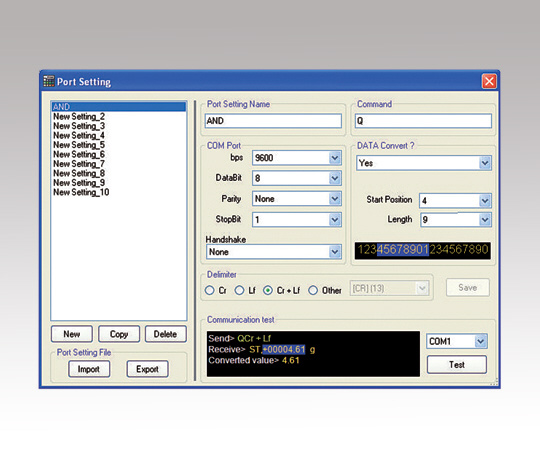This screenshot has height=450, width=540.
Task: Select New Setting_10 in the settings list
Action: tap(81, 192)
